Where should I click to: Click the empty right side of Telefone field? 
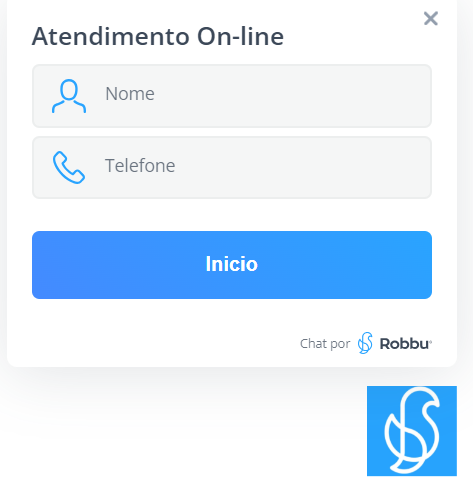click(x=333, y=167)
